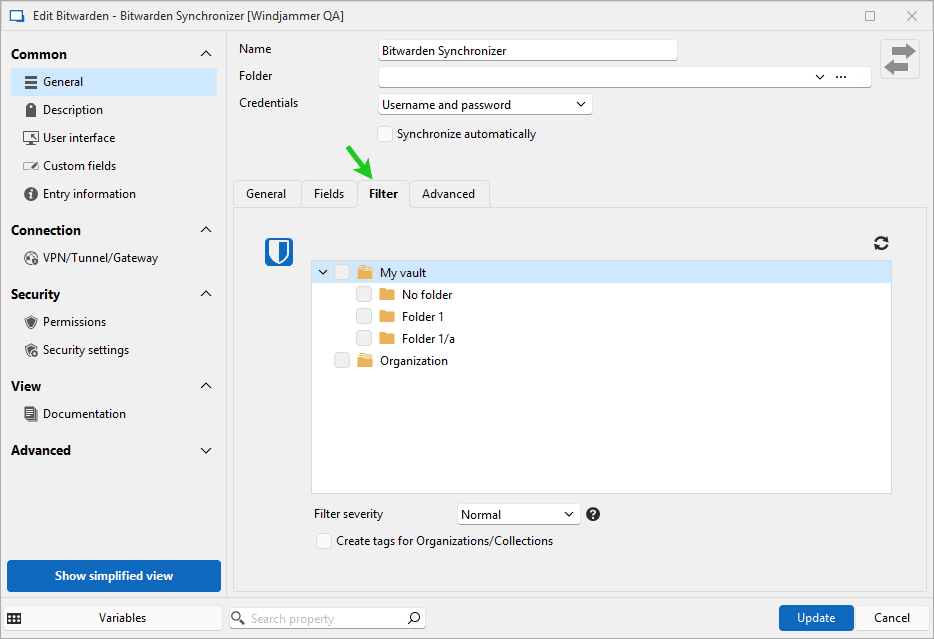This screenshot has width=934, height=639.
Task: Click the magnifier icon in Search property
Action: pyautogui.click(x=414, y=618)
